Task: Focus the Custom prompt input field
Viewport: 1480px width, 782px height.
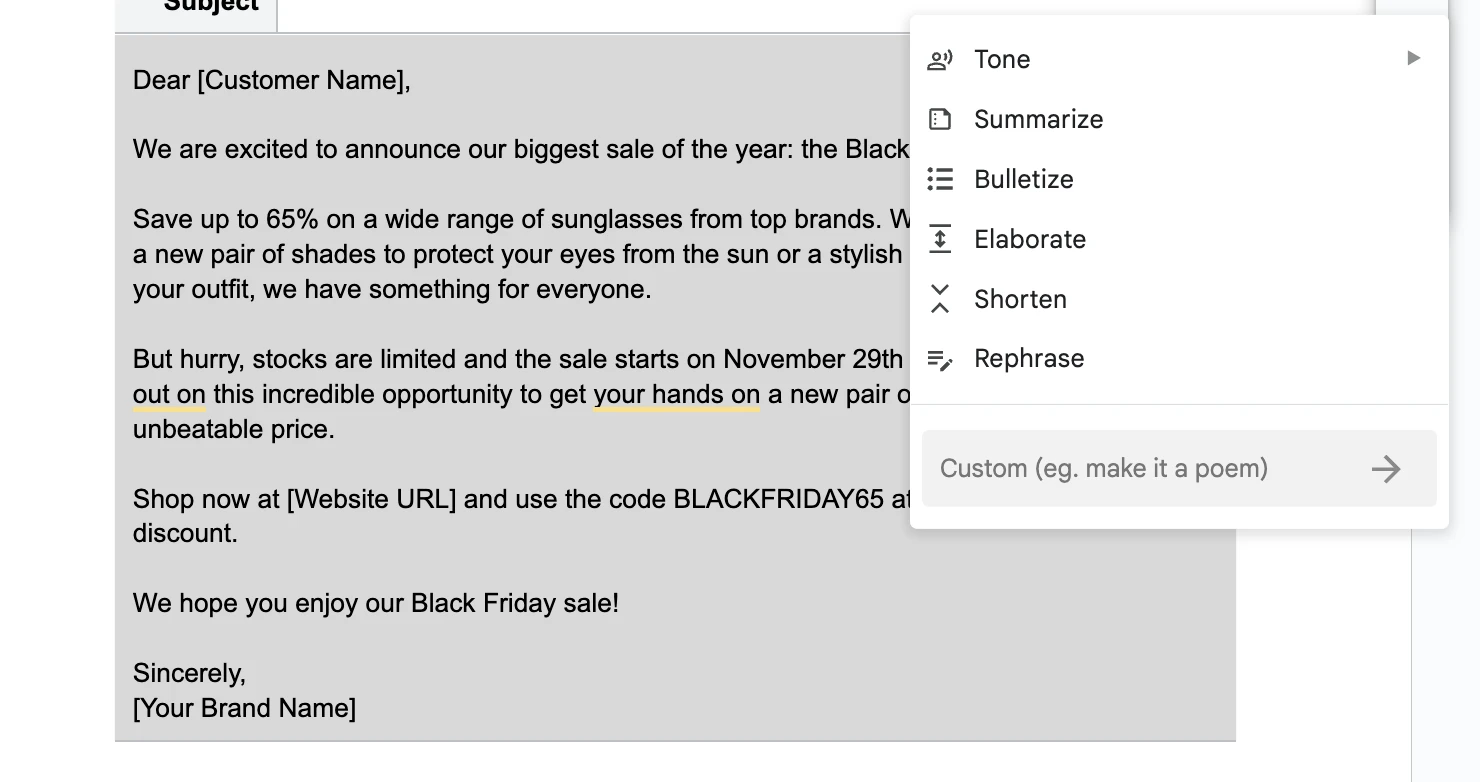Action: click(x=1140, y=469)
